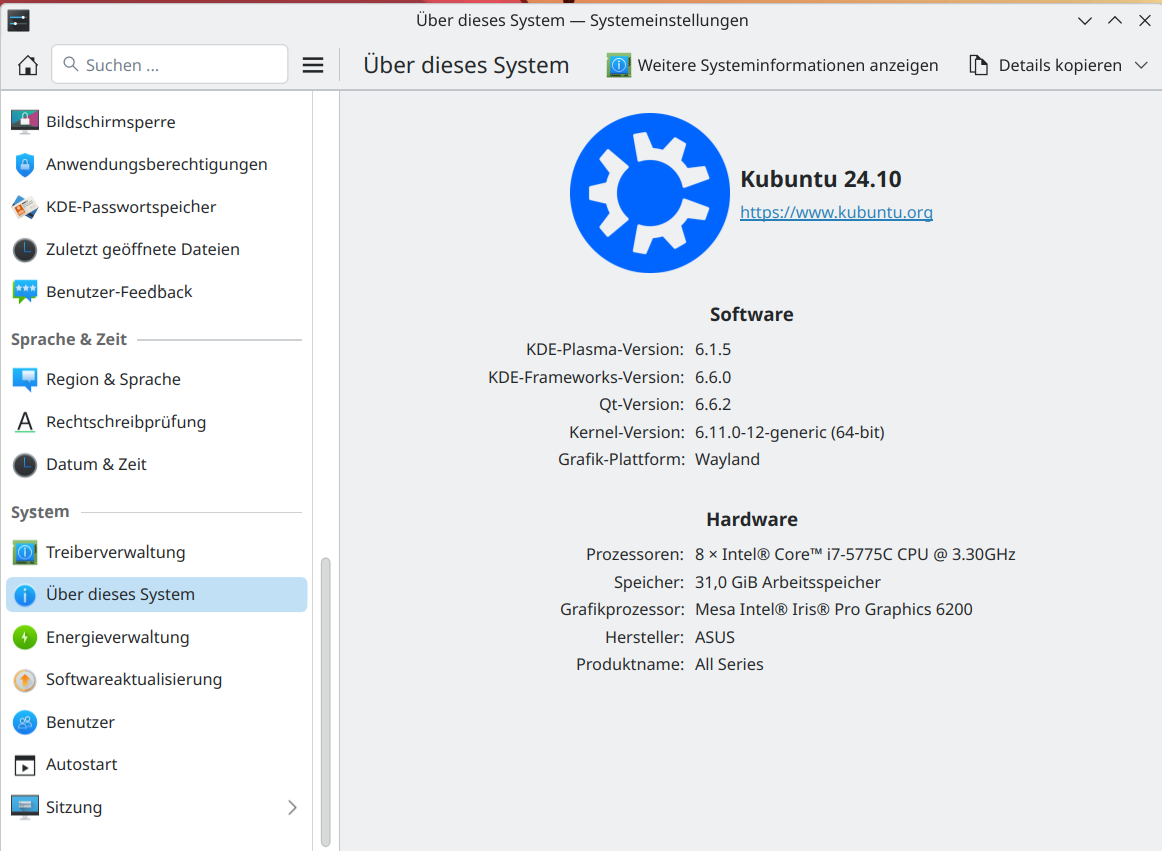Image resolution: width=1162 pixels, height=851 pixels.
Task: Open Datum & Zeit settings
Action: [156, 465]
